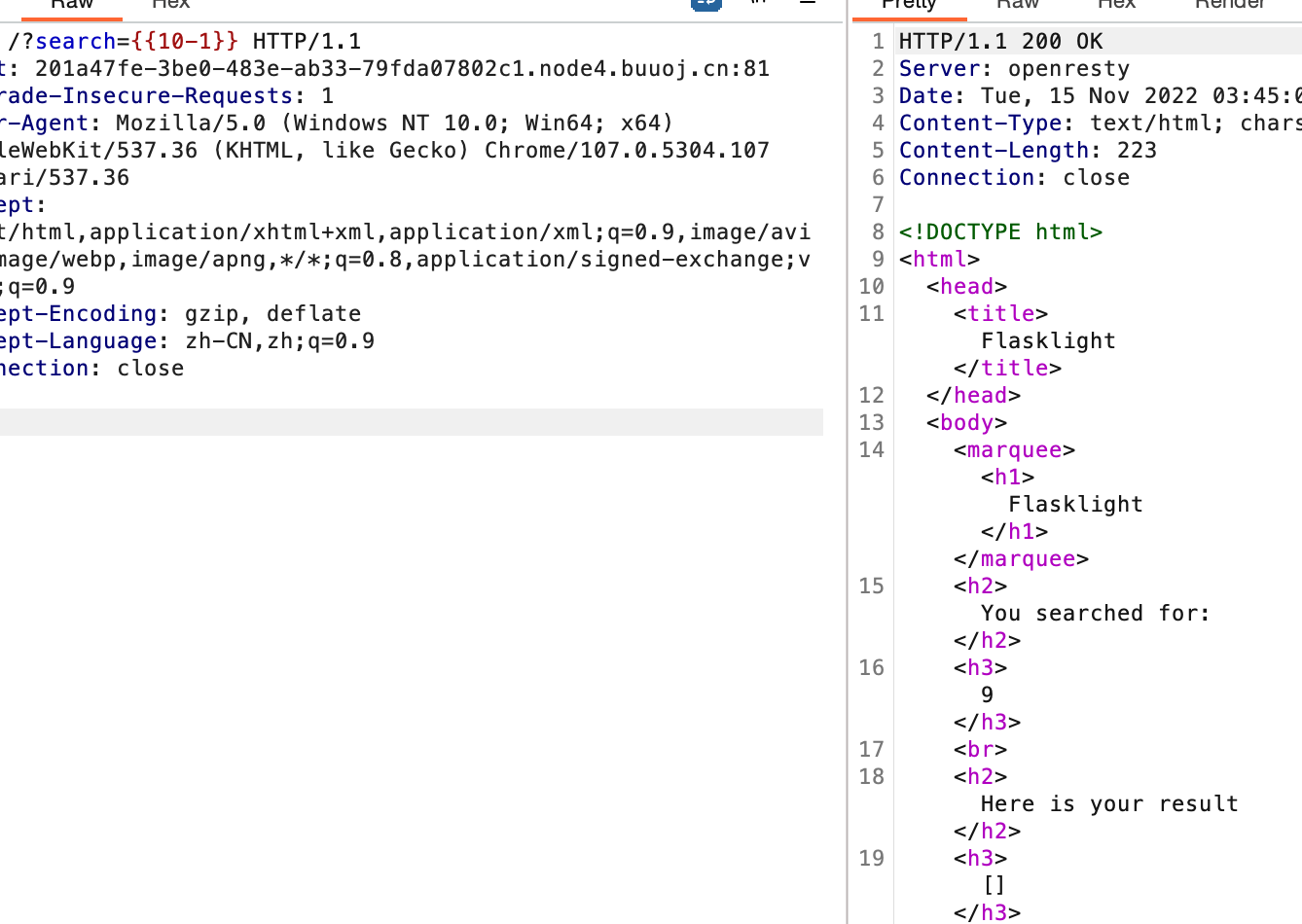Click 'Flasklight' inside the h1 element
The image size is (1302, 924).
pyautogui.click(x=1075, y=504)
